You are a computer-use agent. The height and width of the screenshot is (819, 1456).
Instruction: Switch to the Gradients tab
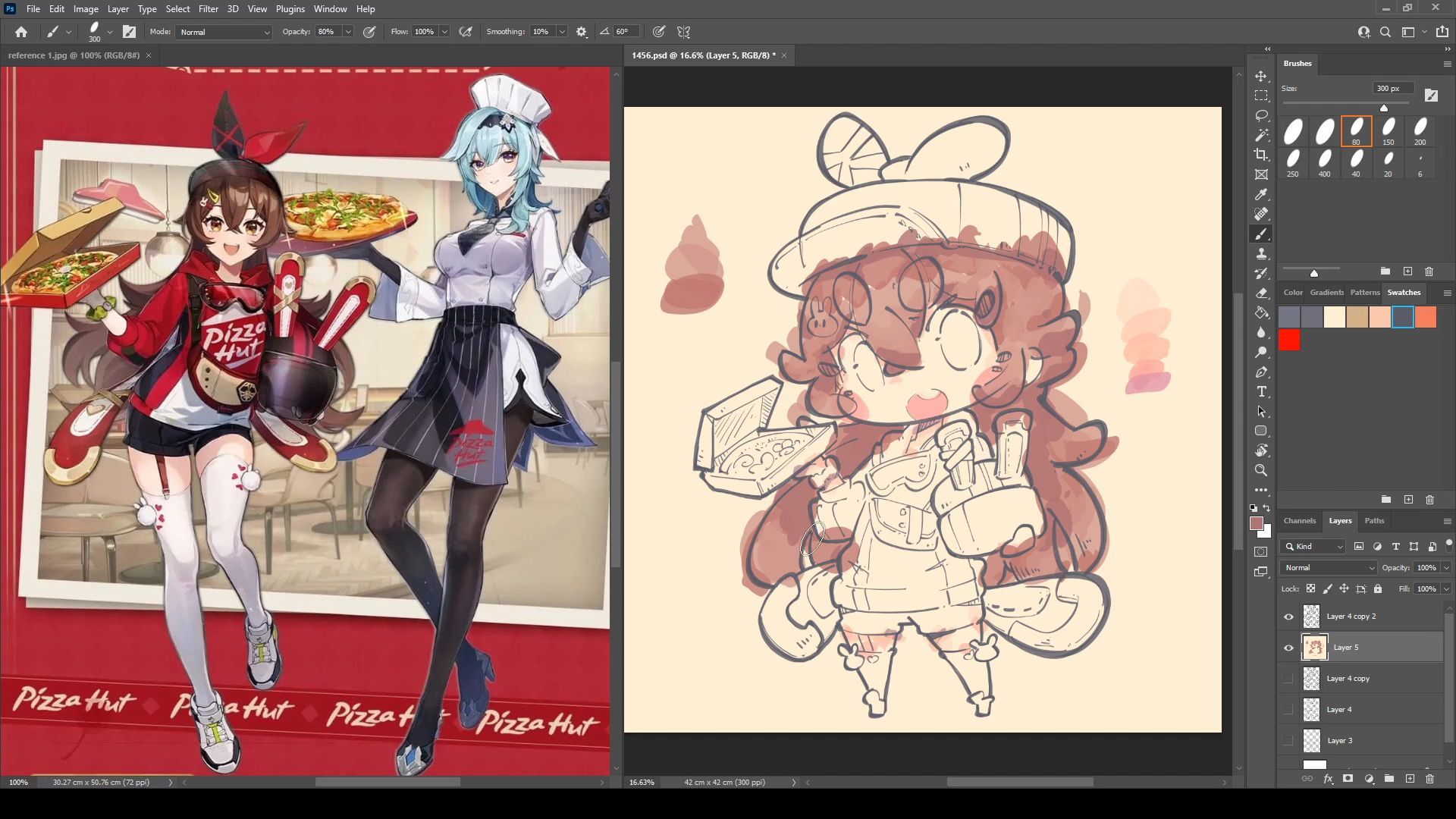pyautogui.click(x=1326, y=293)
